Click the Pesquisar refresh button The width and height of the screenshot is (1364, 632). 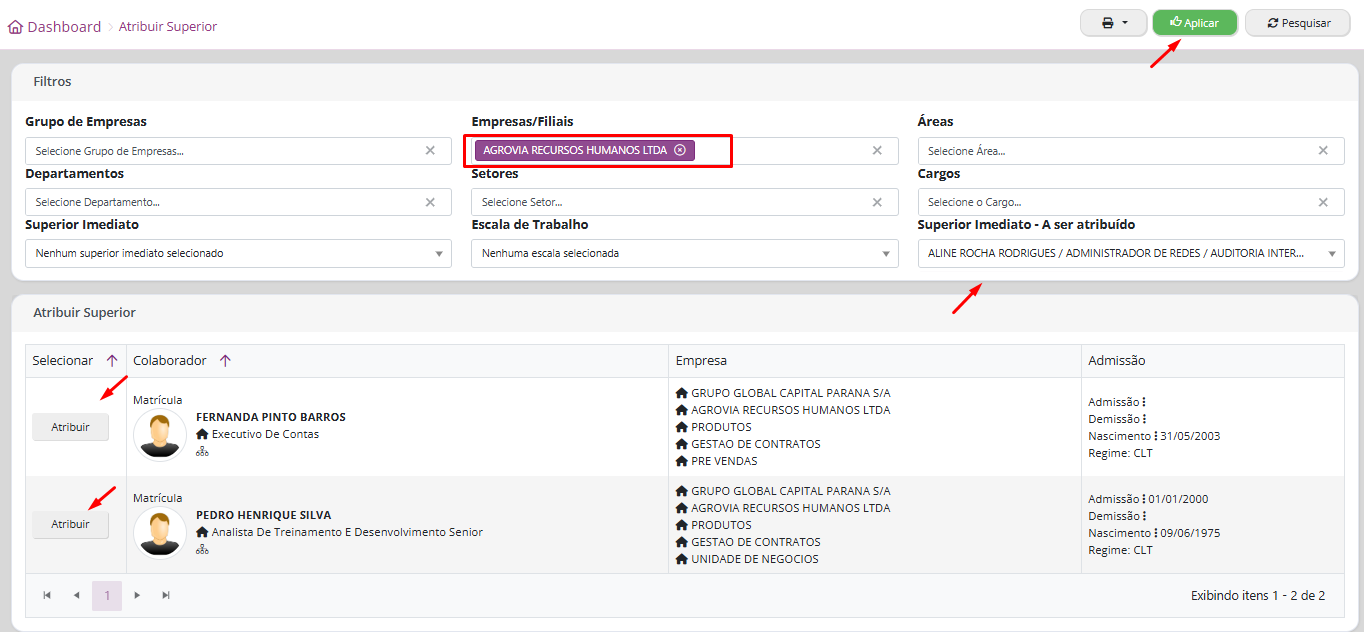point(1298,23)
